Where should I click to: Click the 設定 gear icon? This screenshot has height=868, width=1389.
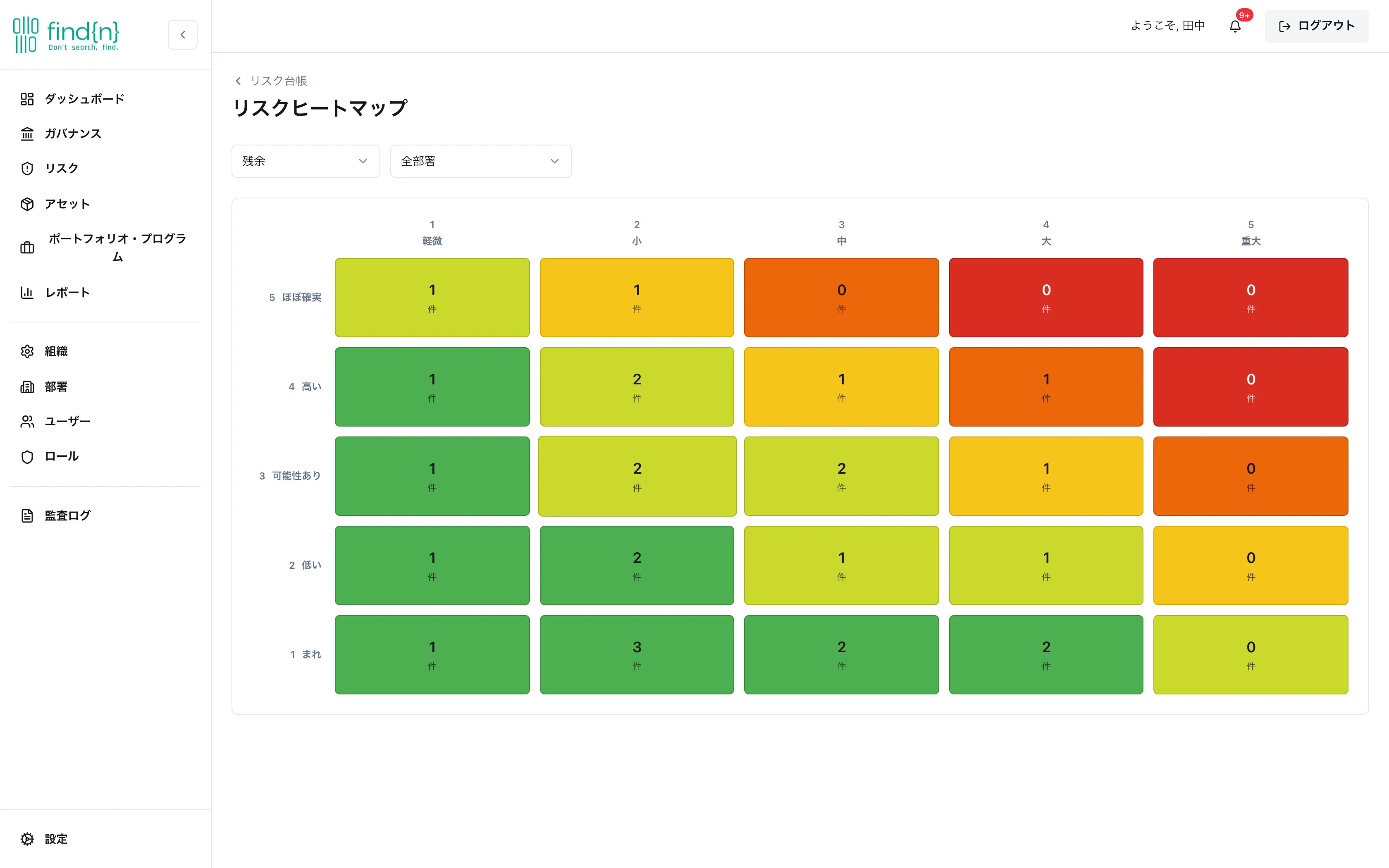coord(27,839)
